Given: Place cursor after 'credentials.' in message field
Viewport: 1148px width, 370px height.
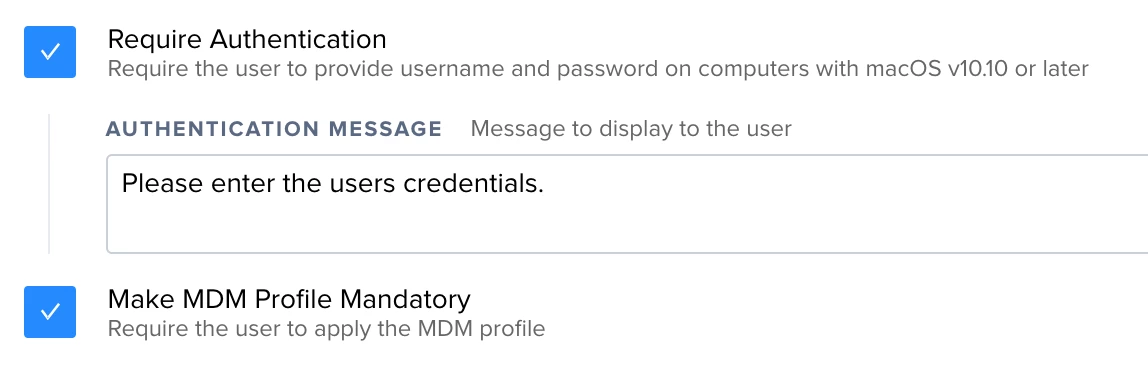Looking at the screenshot, I should pyautogui.click(x=546, y=183).
